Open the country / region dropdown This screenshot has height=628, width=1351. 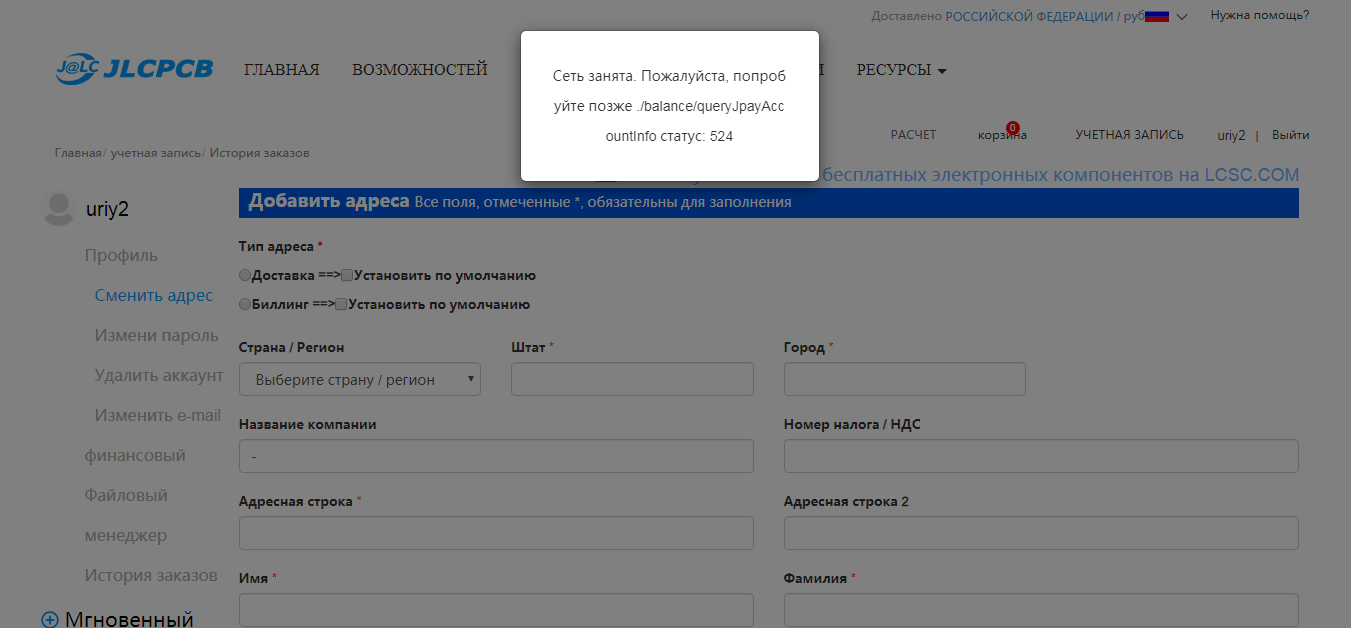click(360, 379)
